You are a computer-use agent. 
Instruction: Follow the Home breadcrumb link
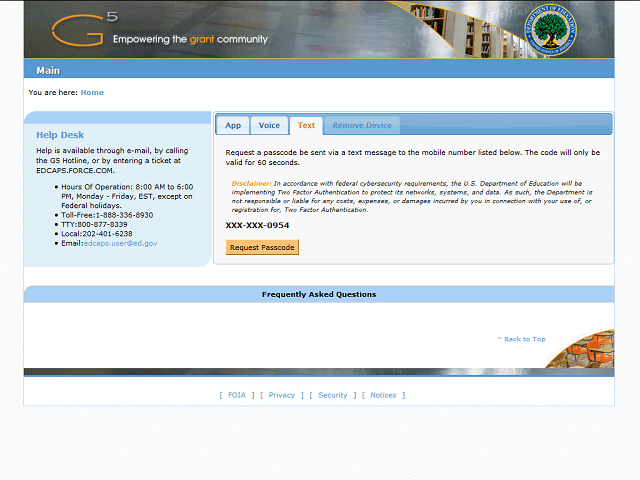[x=92, y=93]
